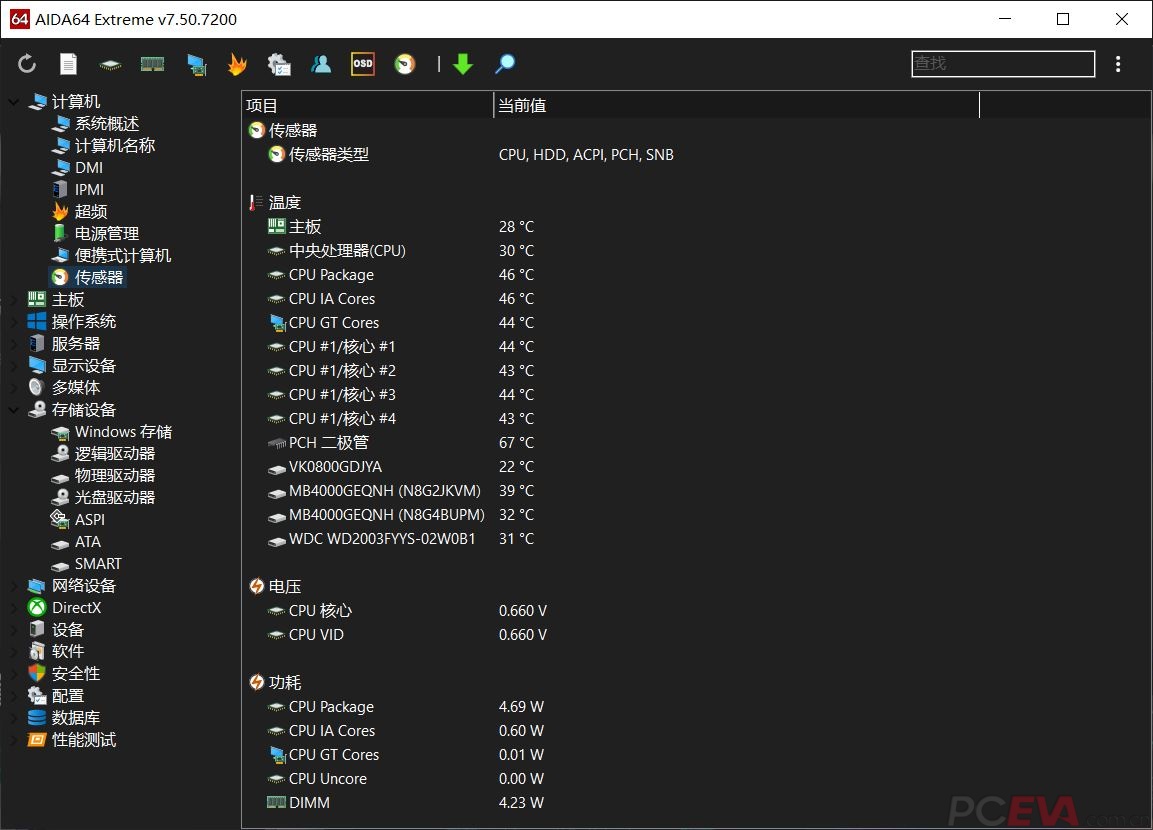Viewport: 1153px width, 830px height.
Task: Open the Report document icon
Action: [x=68, y=64]
